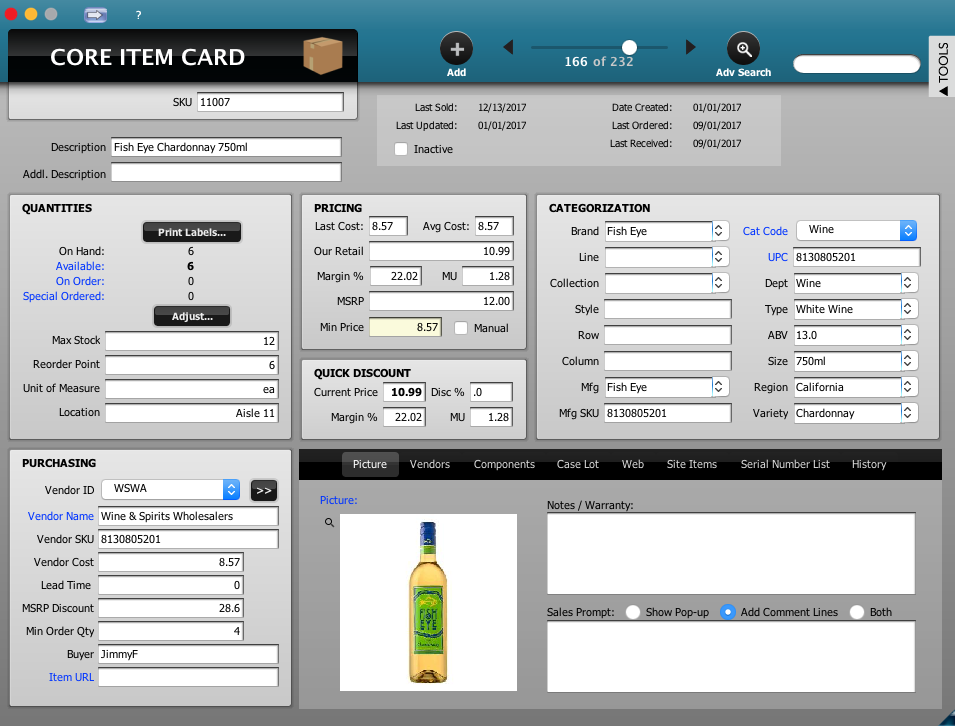Click the blue arrow toolbar icon
The image size is (955, 726).
tap(96, 15)
